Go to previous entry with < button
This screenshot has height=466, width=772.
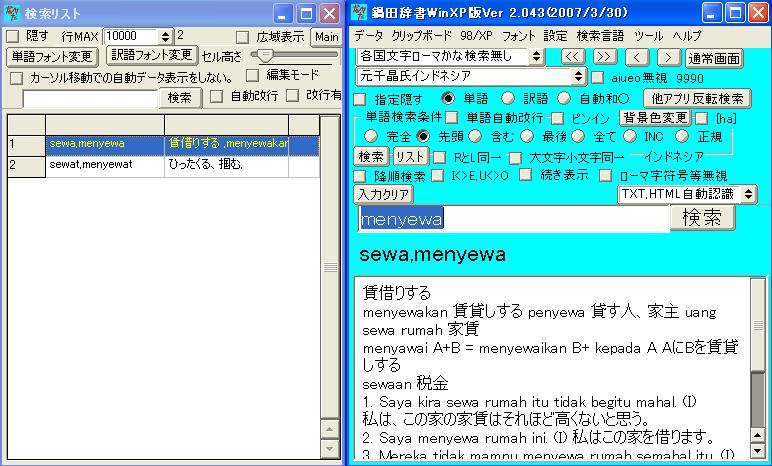636,56
